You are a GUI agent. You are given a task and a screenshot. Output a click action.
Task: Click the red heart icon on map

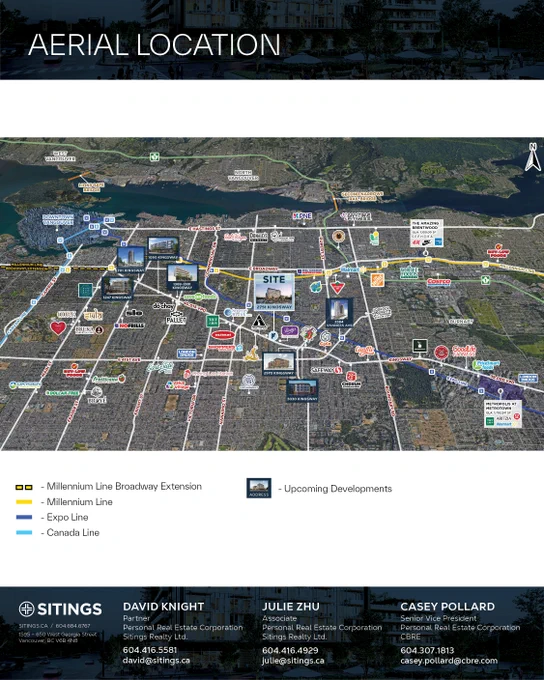[58, 327]
